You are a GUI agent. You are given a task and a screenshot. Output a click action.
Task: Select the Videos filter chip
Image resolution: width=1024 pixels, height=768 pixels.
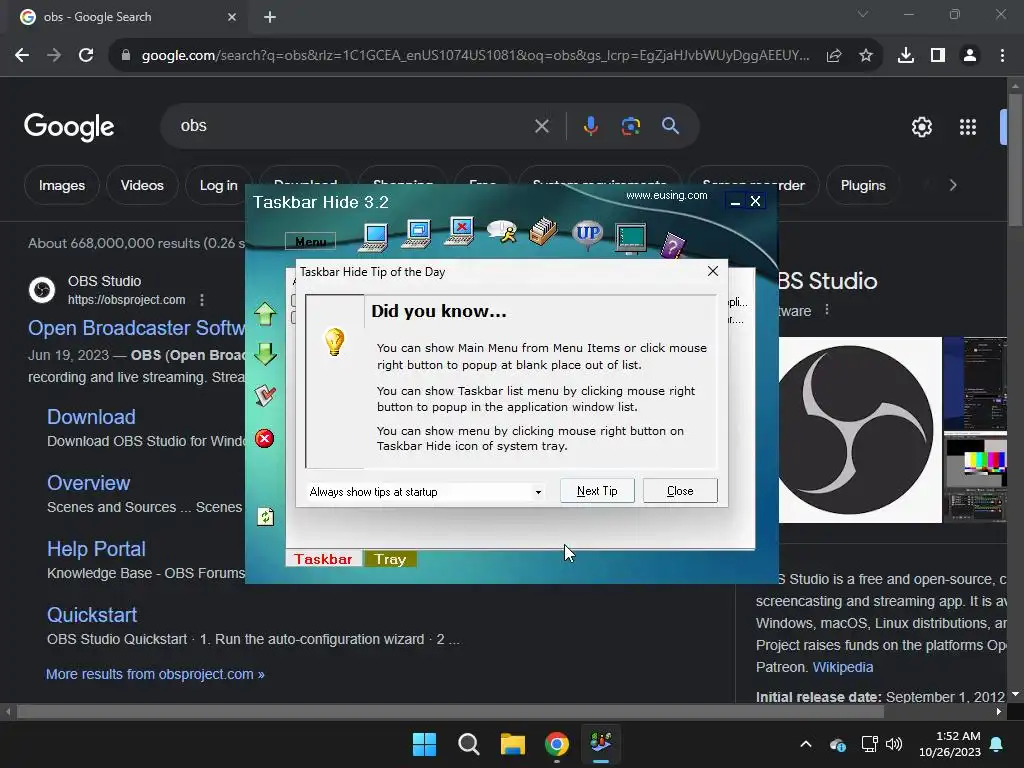coord(142,185)
